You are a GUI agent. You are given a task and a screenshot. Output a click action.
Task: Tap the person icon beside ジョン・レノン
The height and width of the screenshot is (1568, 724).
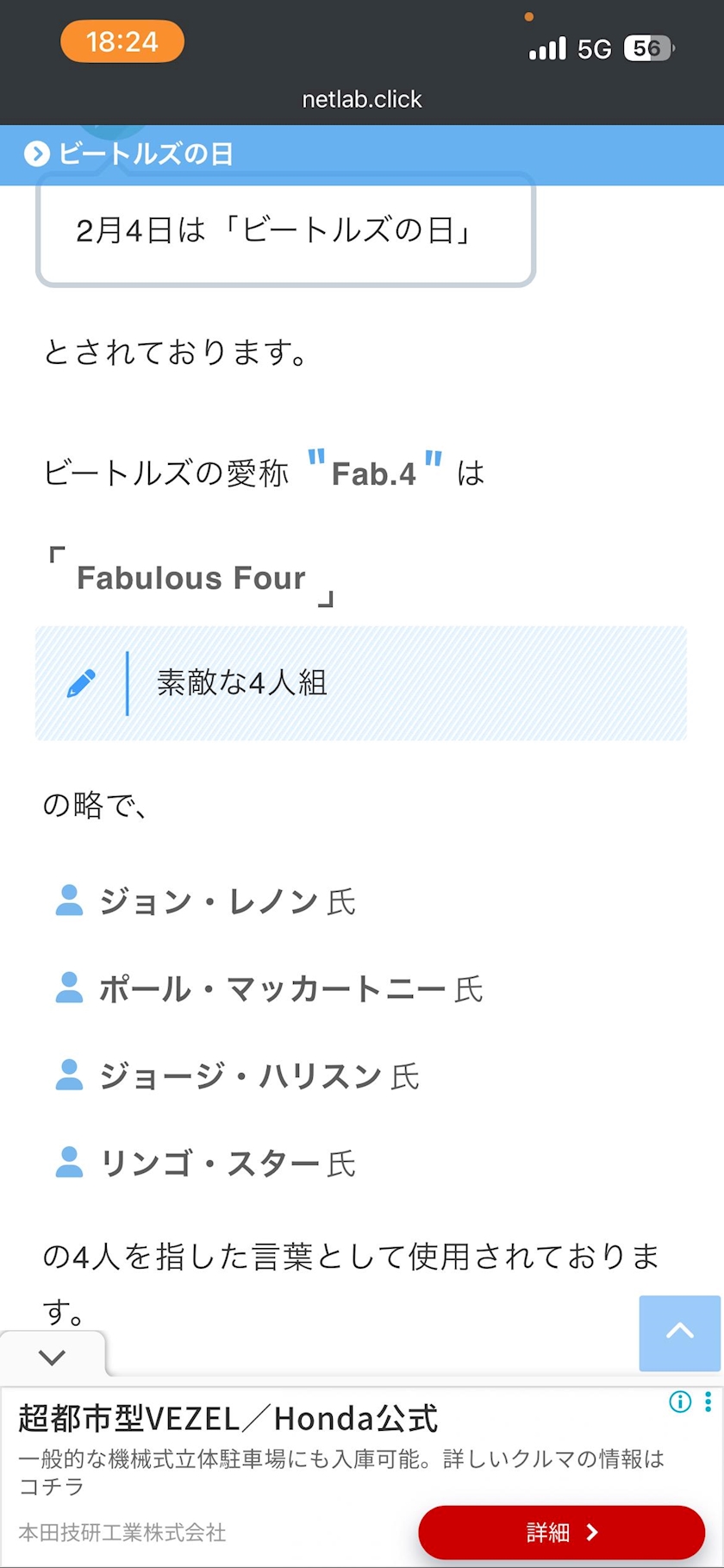click(69, 900)
